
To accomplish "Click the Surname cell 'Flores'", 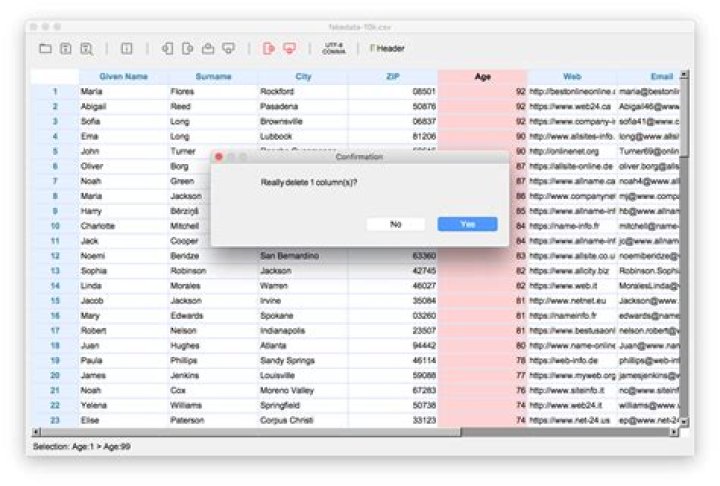I will pos(213,91).
